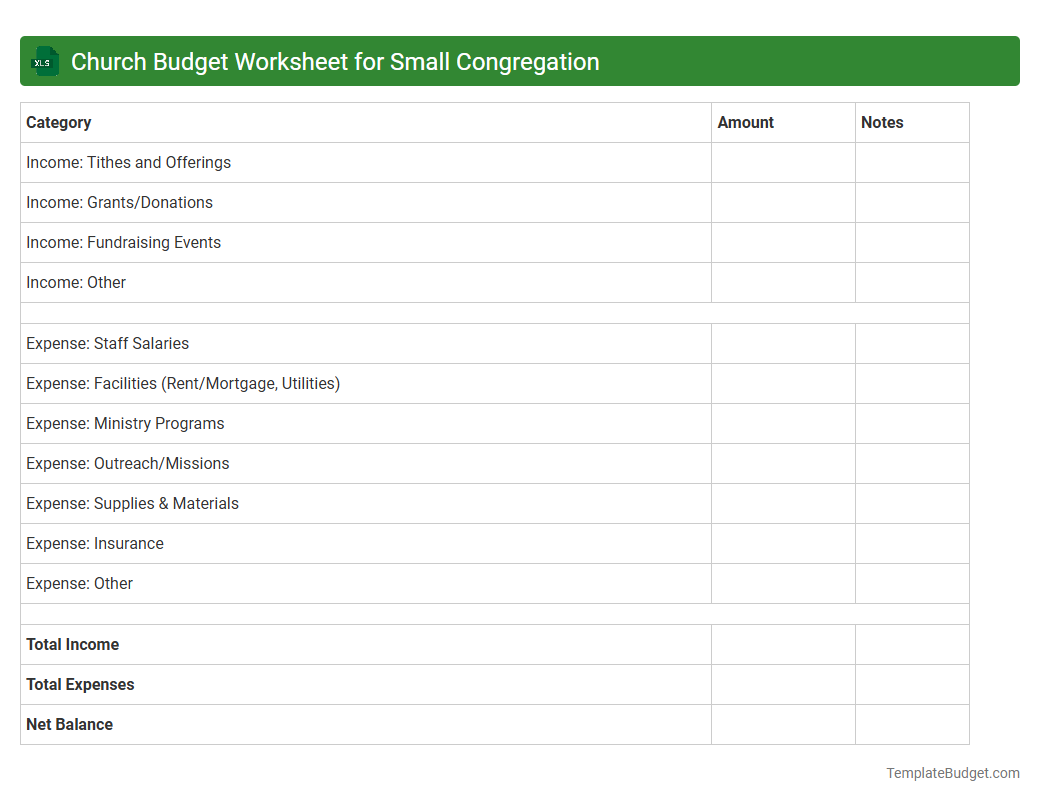Click the Net Balance amount cell

click(783, 724)
